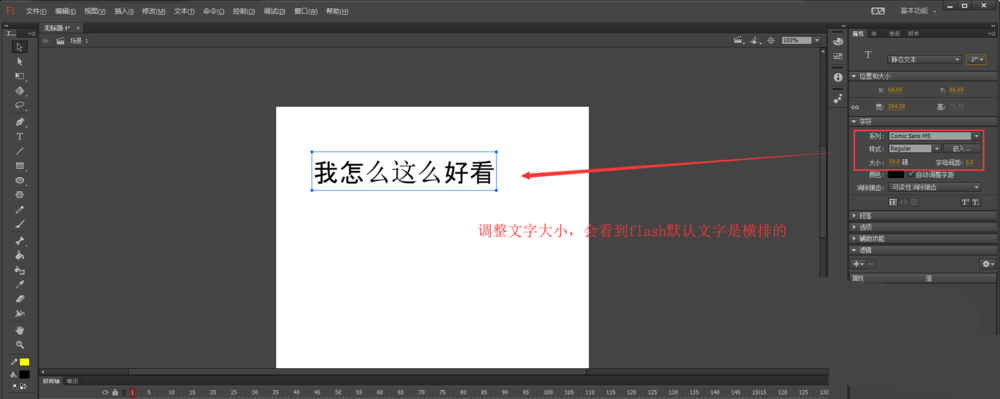Open the Info panel icon
This screenshot has height=399, width=1000.
[838, 77]
